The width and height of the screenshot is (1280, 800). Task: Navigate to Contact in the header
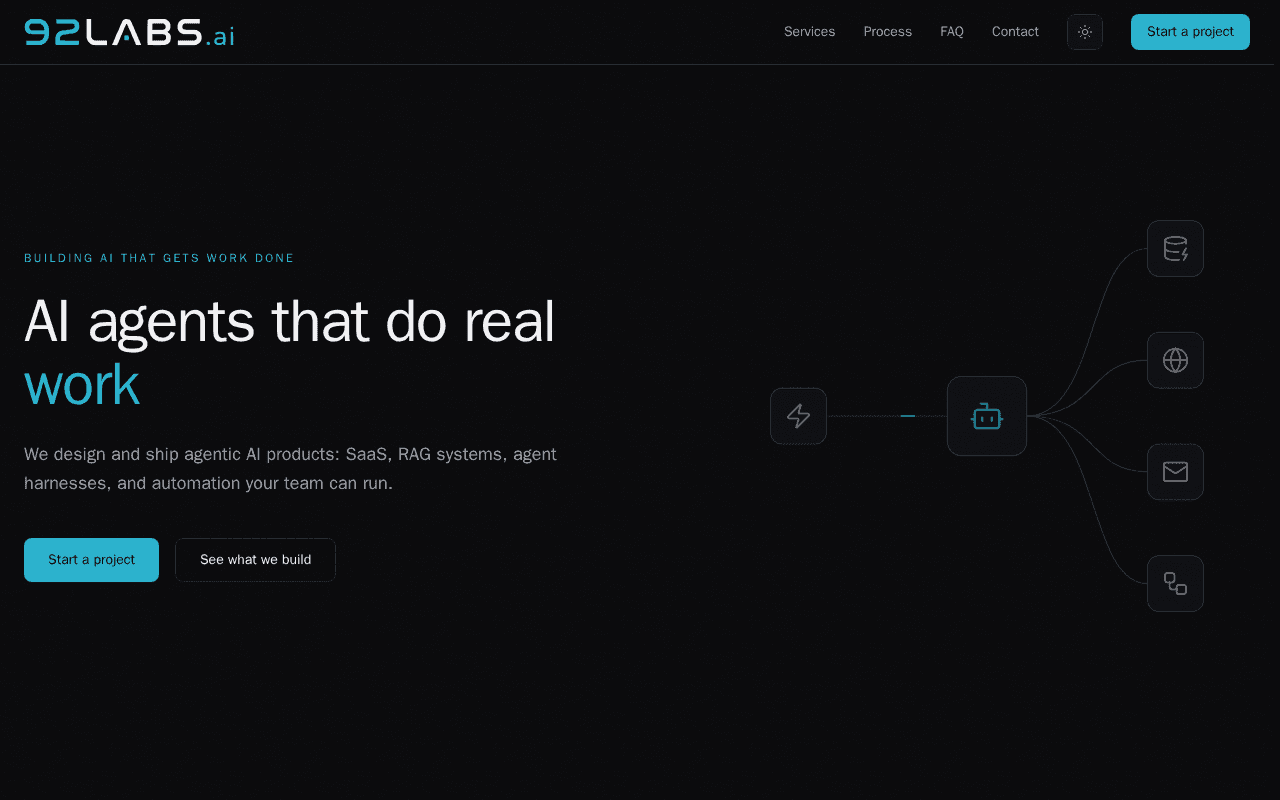(1015, 32)
